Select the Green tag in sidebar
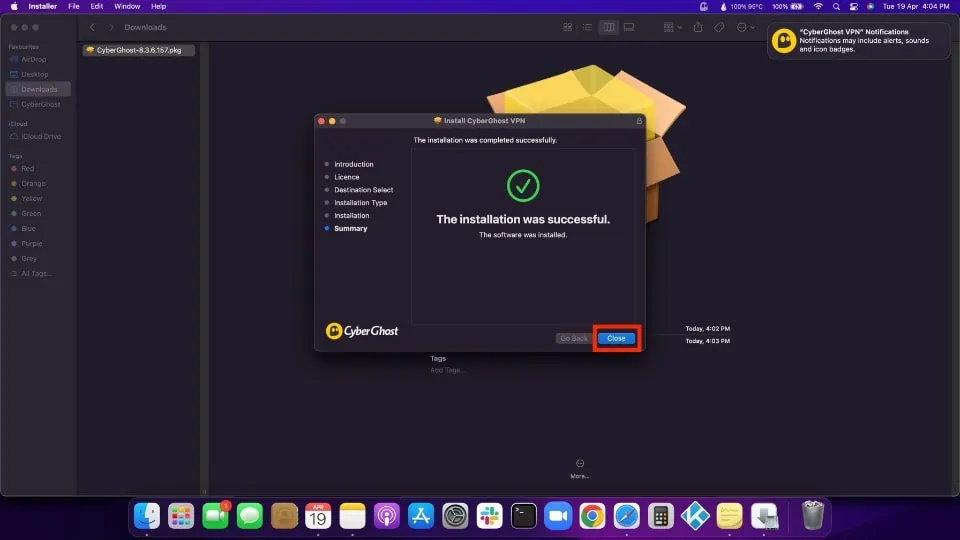 [x=31, y=214]
